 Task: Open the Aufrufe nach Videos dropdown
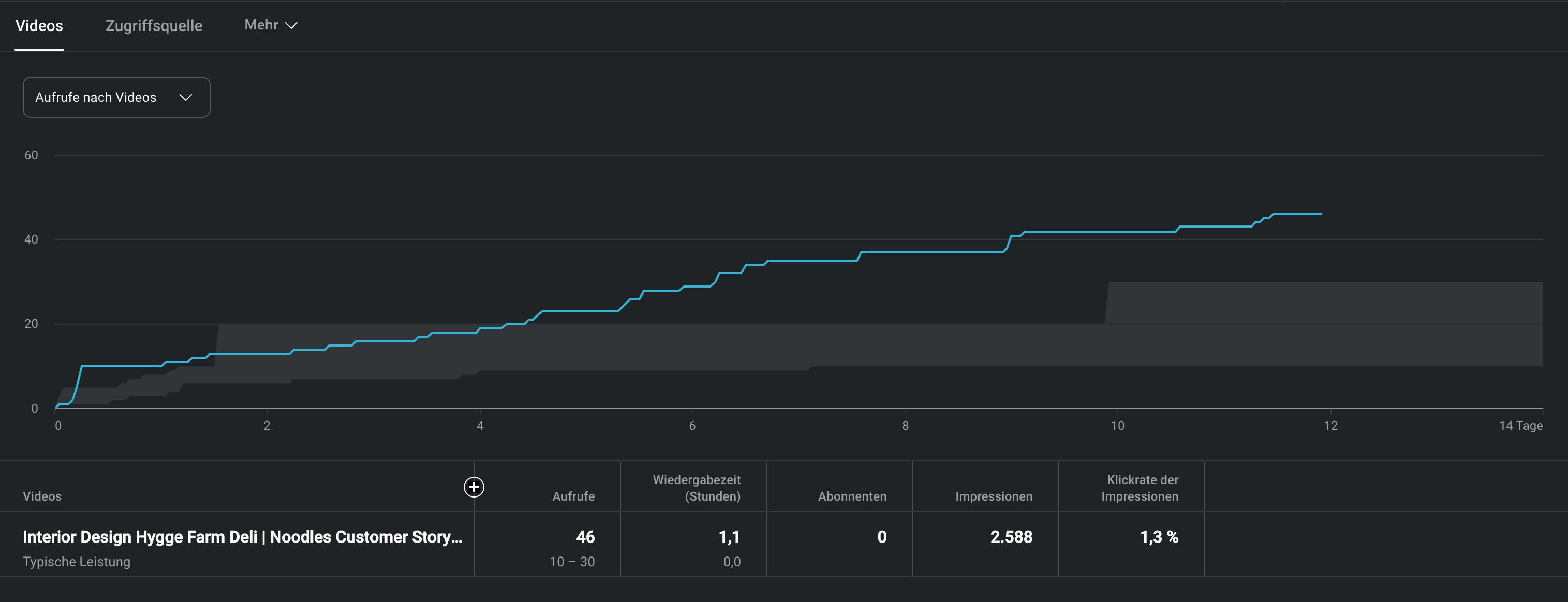click(116, 97)
